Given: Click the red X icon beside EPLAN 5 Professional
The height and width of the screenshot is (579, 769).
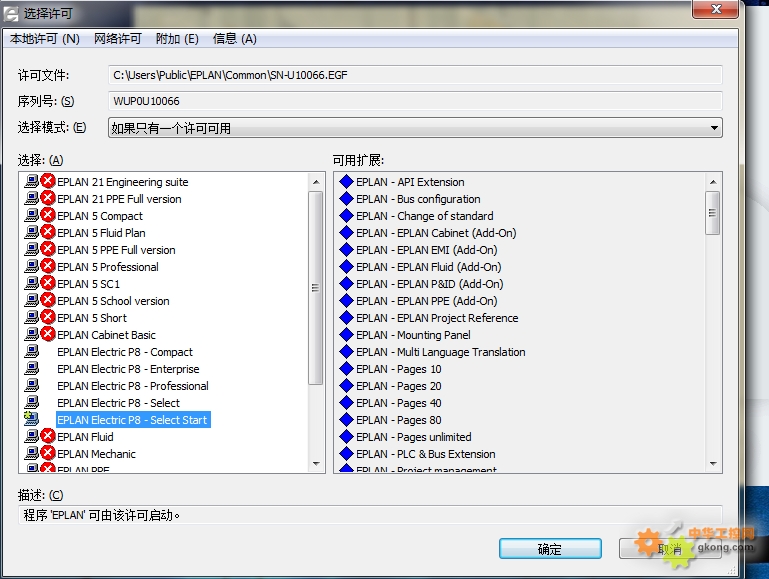Looking at the screenshot, I should tap(48, 266).
